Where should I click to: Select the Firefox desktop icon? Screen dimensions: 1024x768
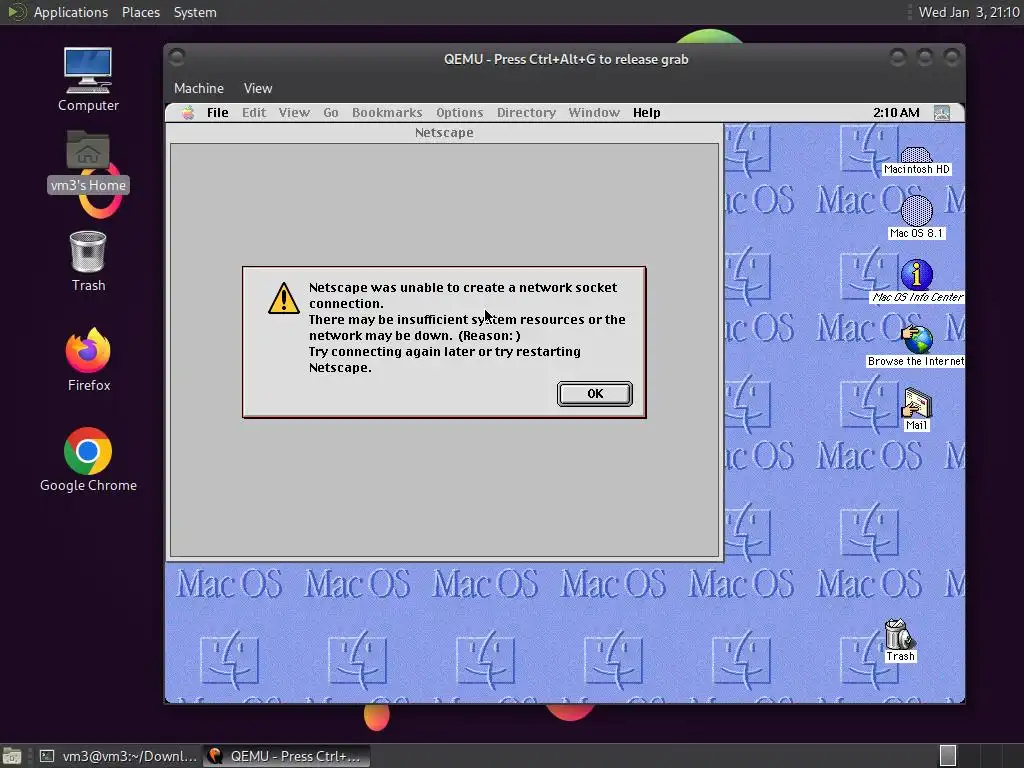pyautogui.click(x=88, y=359)
